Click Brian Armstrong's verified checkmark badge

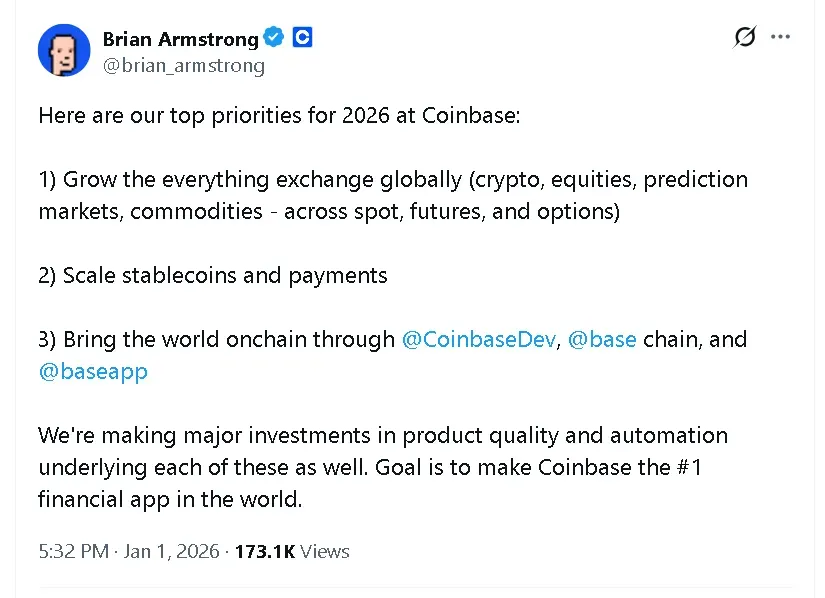273,37
